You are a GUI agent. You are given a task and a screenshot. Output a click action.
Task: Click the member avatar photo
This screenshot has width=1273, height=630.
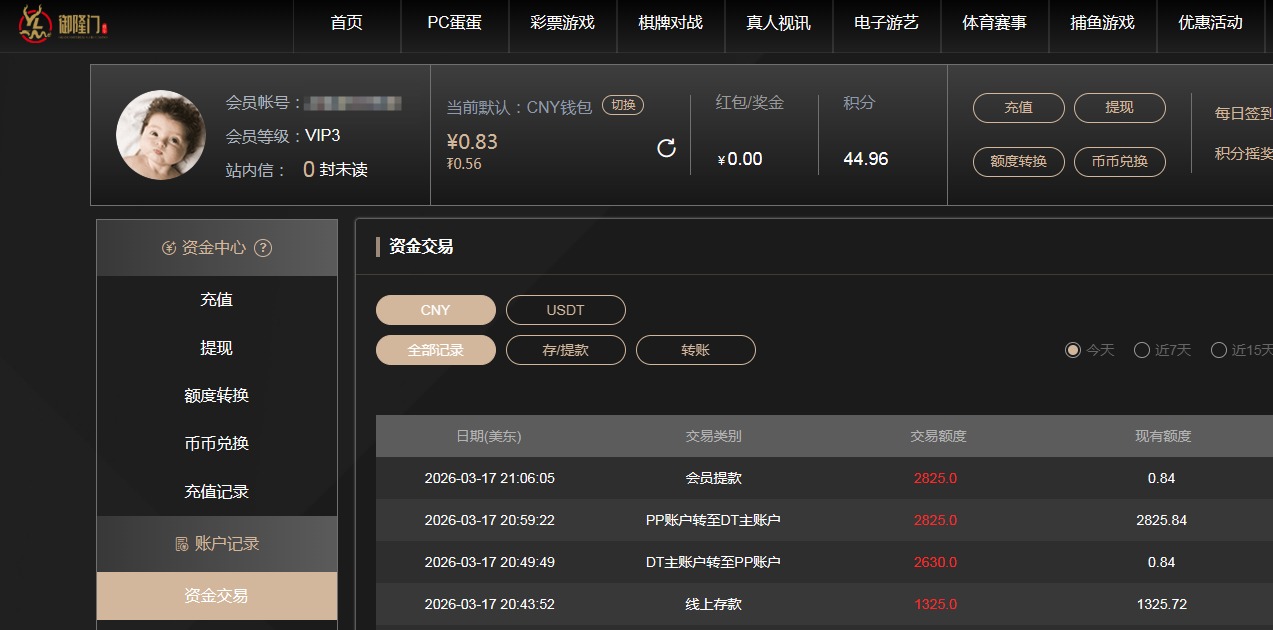(x=160, y=135)
